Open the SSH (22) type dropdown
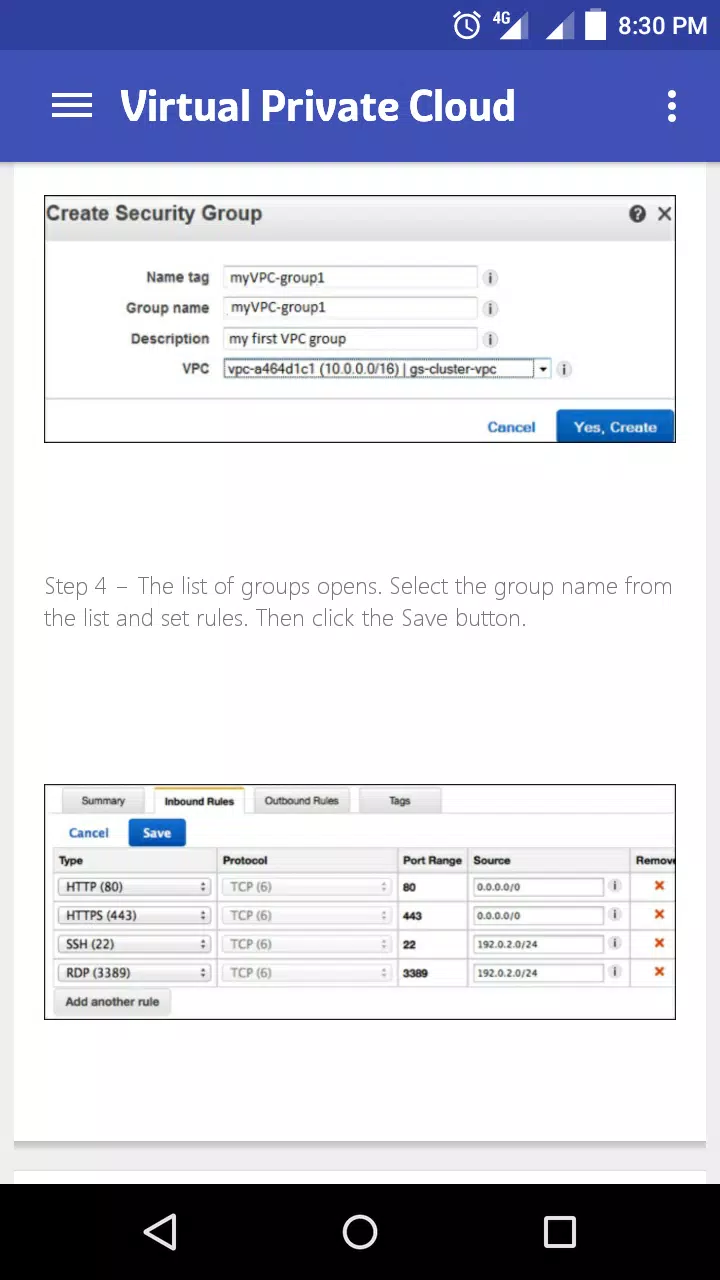720x1280 pixels. [135, 944]
